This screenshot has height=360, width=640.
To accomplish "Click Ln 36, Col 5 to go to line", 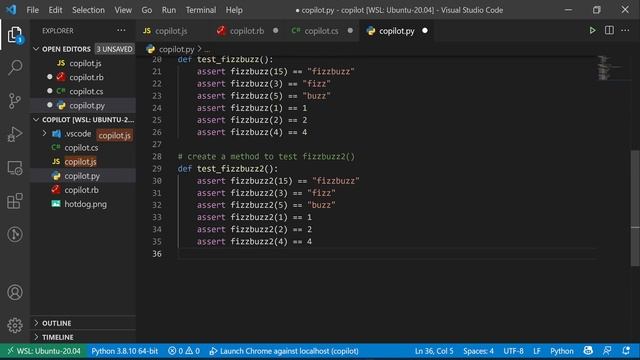I will point(434,351).
